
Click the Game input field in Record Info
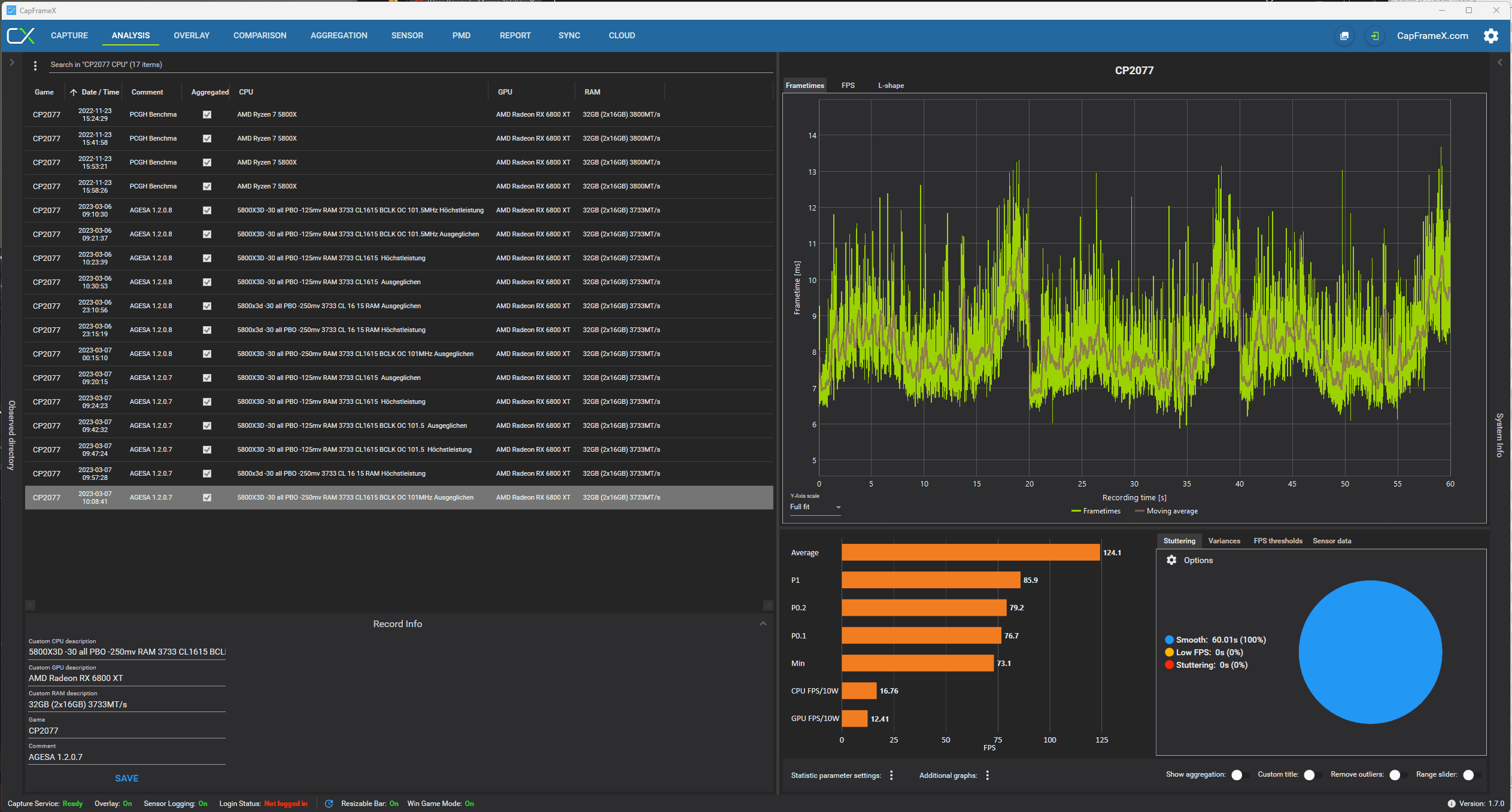pos(127,731)
